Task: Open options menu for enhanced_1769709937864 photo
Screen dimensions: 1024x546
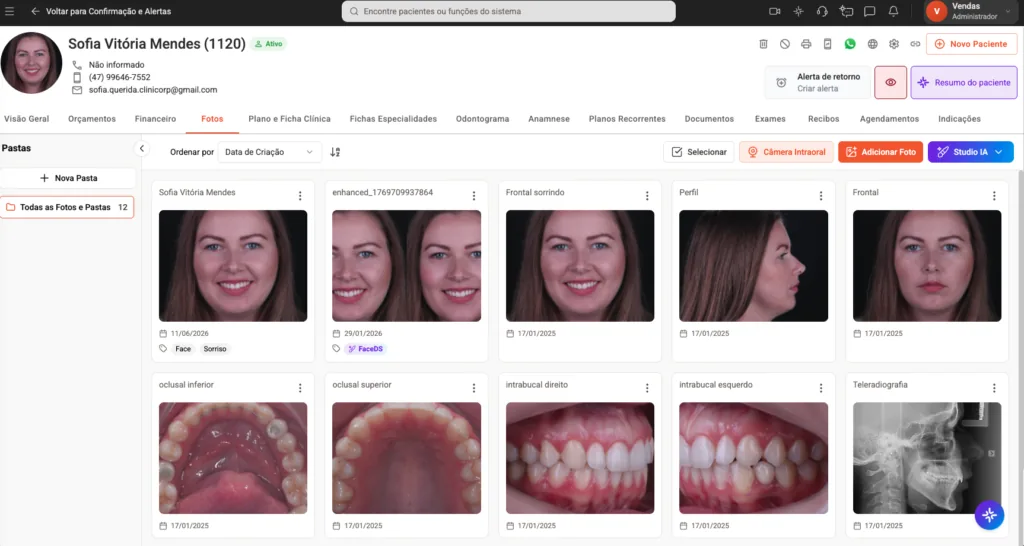Action: tap(473, 196)
